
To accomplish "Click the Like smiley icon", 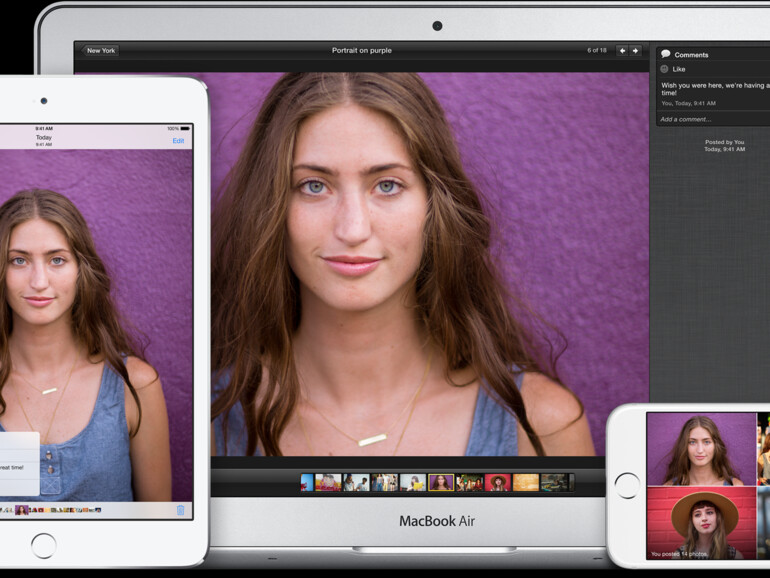I will coord(664,69).
